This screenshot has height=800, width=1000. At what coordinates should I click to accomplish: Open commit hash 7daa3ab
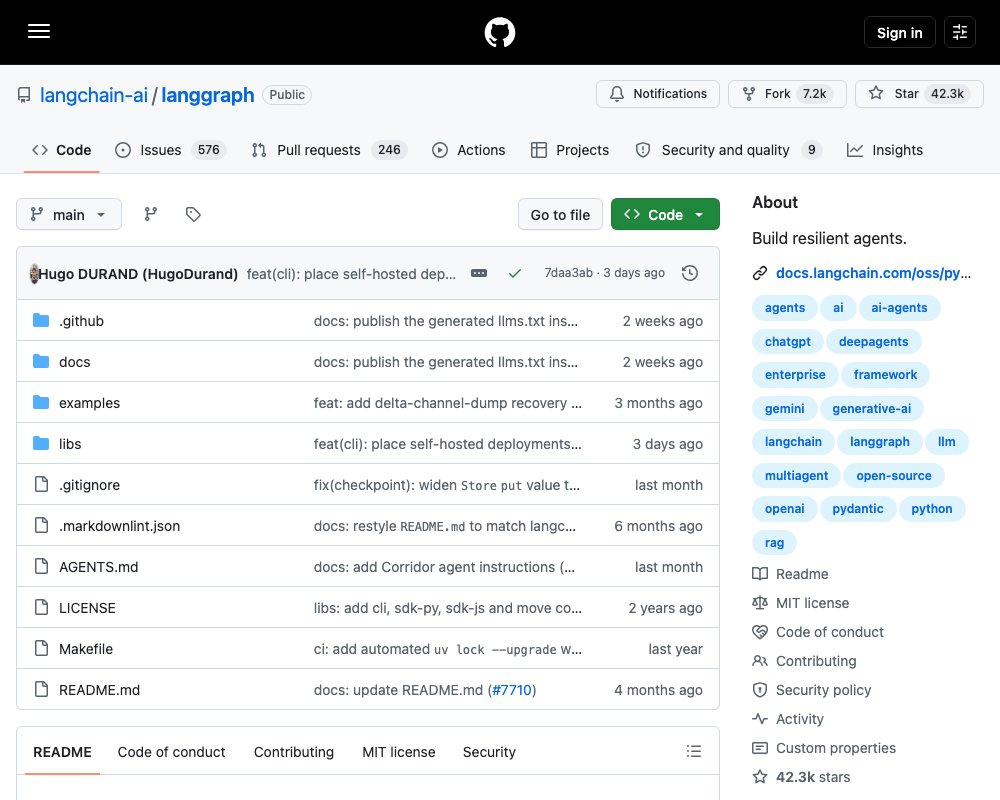click(568, 273)
